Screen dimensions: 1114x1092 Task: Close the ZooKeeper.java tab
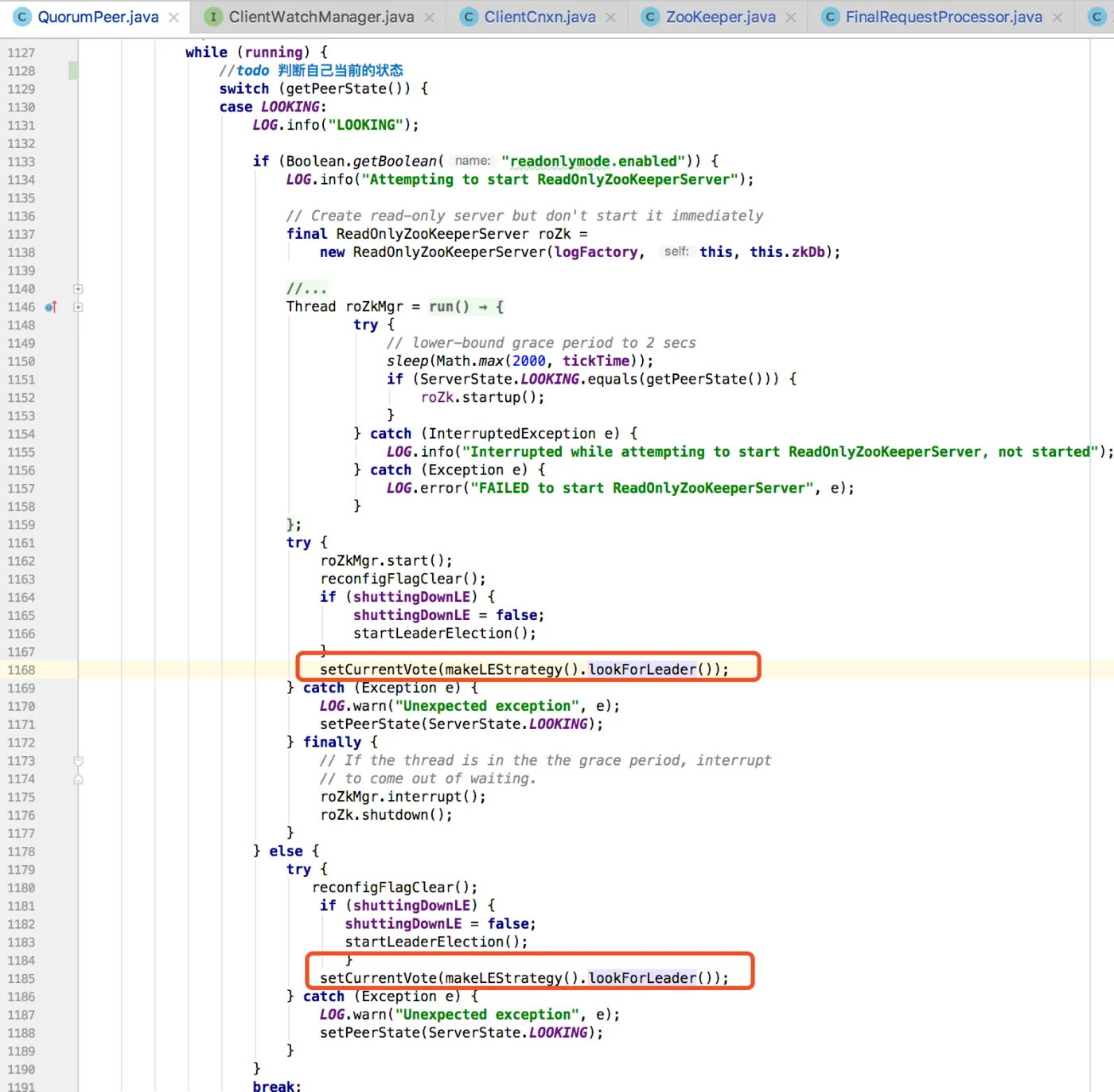tap(791, 18)
